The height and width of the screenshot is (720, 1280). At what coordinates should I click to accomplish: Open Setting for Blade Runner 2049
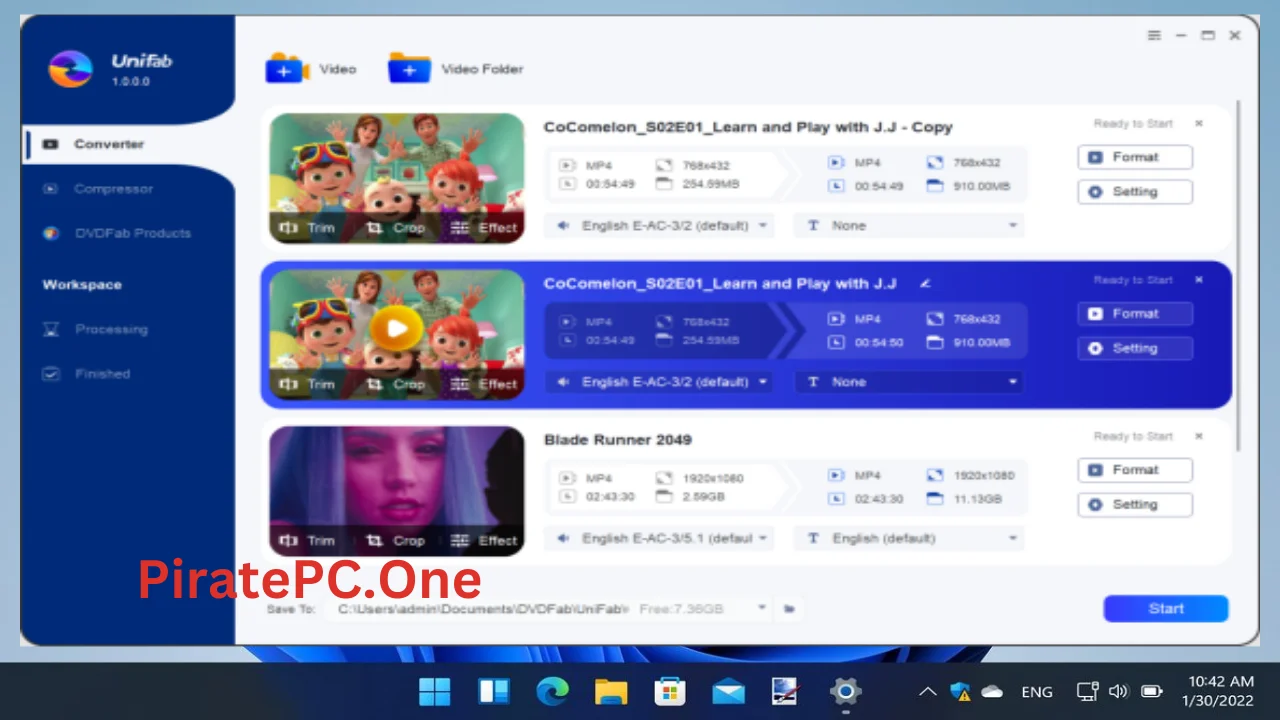pyautogui.click(x=1135, y=505)
